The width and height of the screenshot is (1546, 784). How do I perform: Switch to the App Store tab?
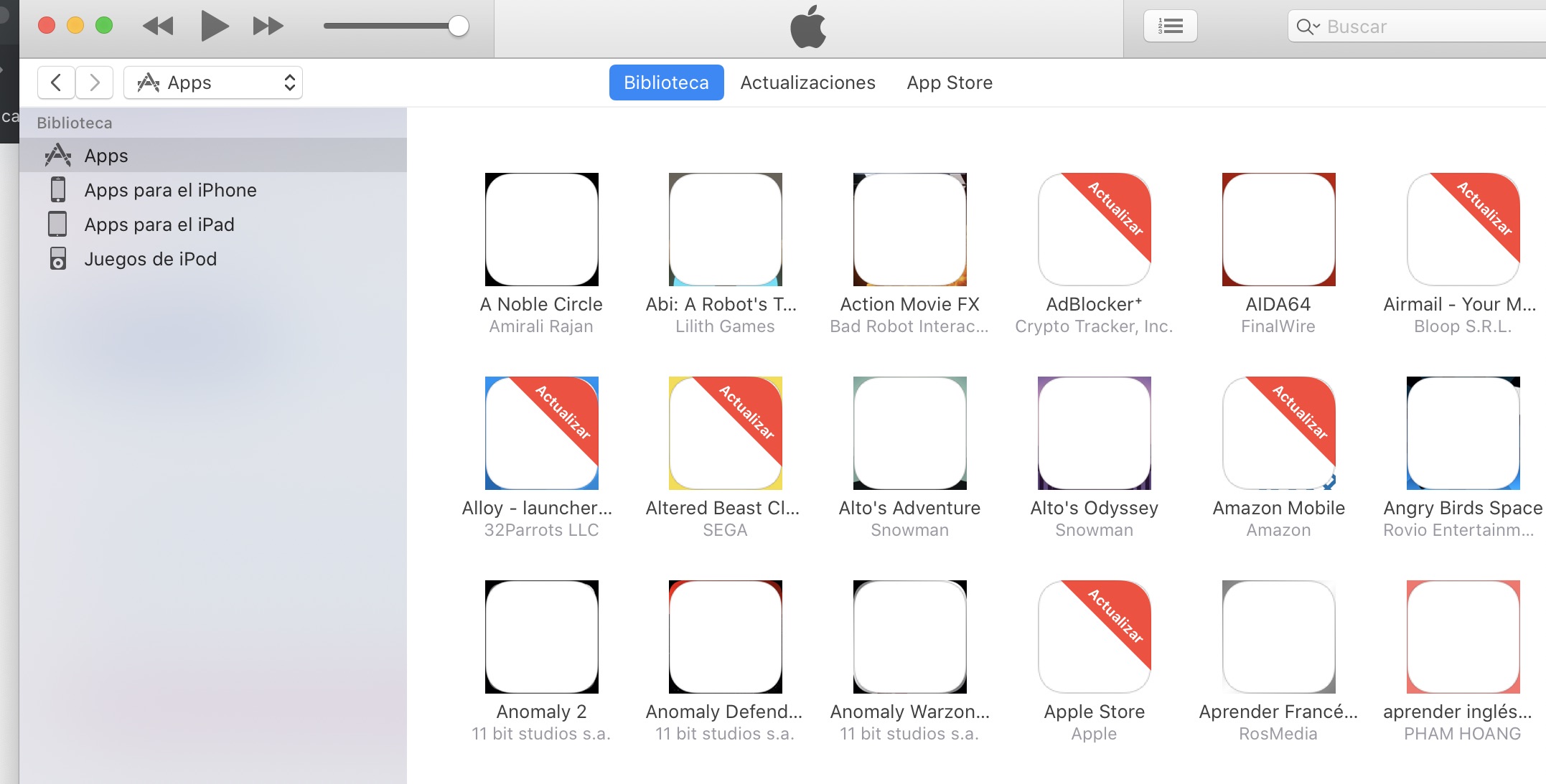pos(949,82)
